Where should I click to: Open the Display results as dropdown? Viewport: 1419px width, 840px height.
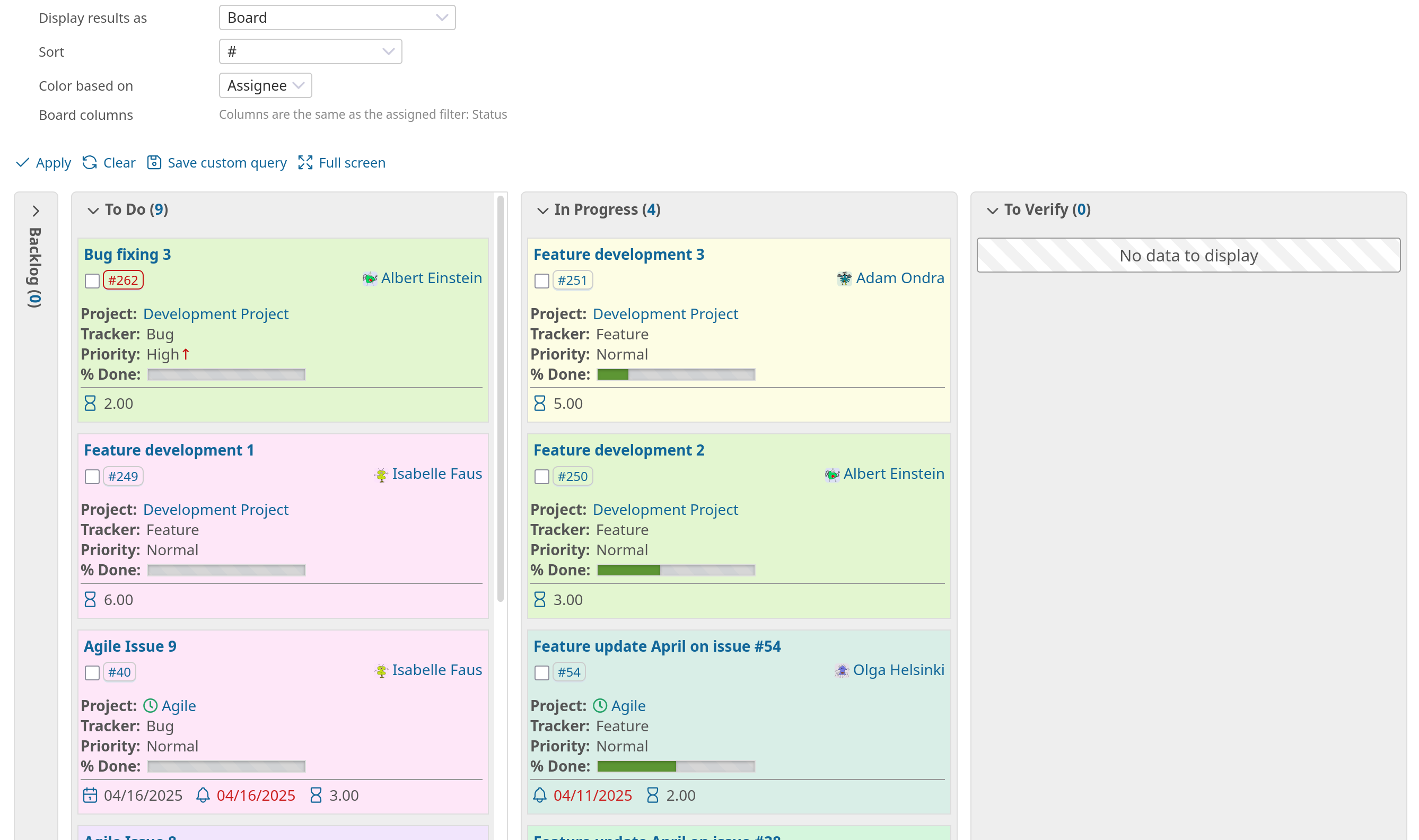click(337, 17)
